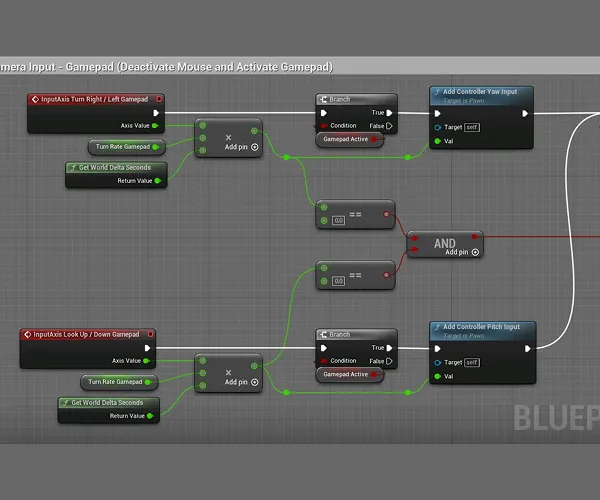The width and height of the screenshot is (600, 500).
Task: Select the InputAxis Turn Right / Left Gamepad title
Action: [90, 99]
